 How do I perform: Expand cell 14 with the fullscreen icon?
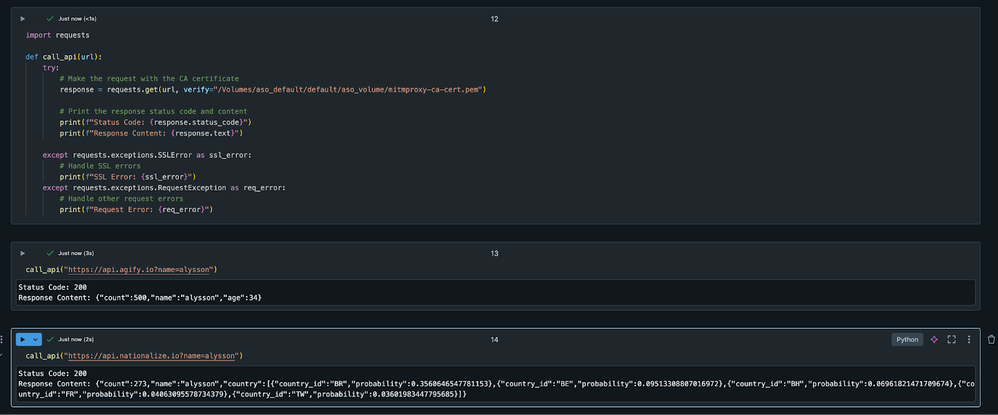click(951, 339)
